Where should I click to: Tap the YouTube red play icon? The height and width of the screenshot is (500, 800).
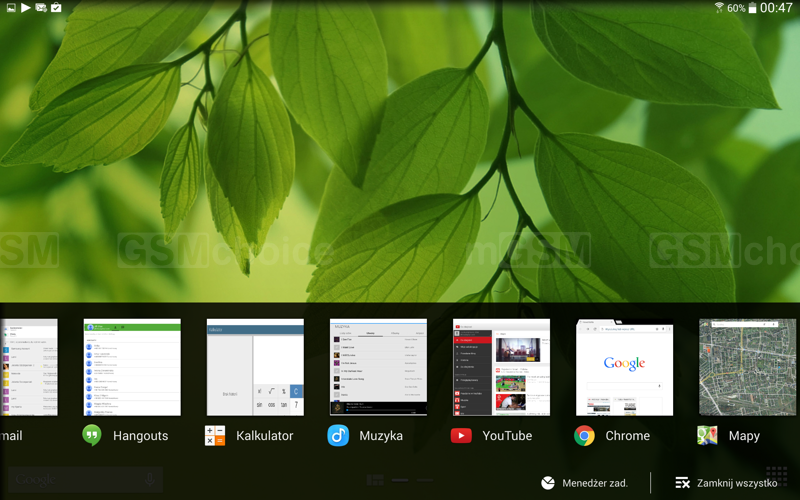pyautogui.click(x=461, y=435)
